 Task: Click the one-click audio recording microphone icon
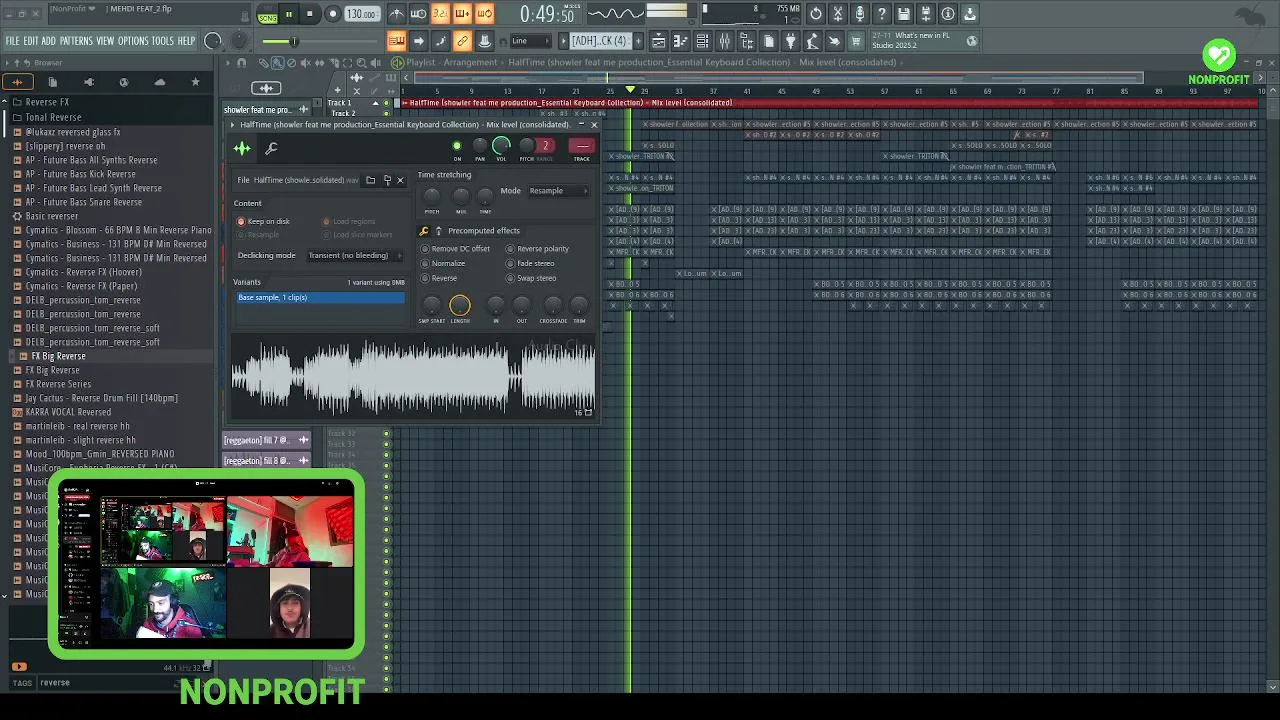pos(860,14)
